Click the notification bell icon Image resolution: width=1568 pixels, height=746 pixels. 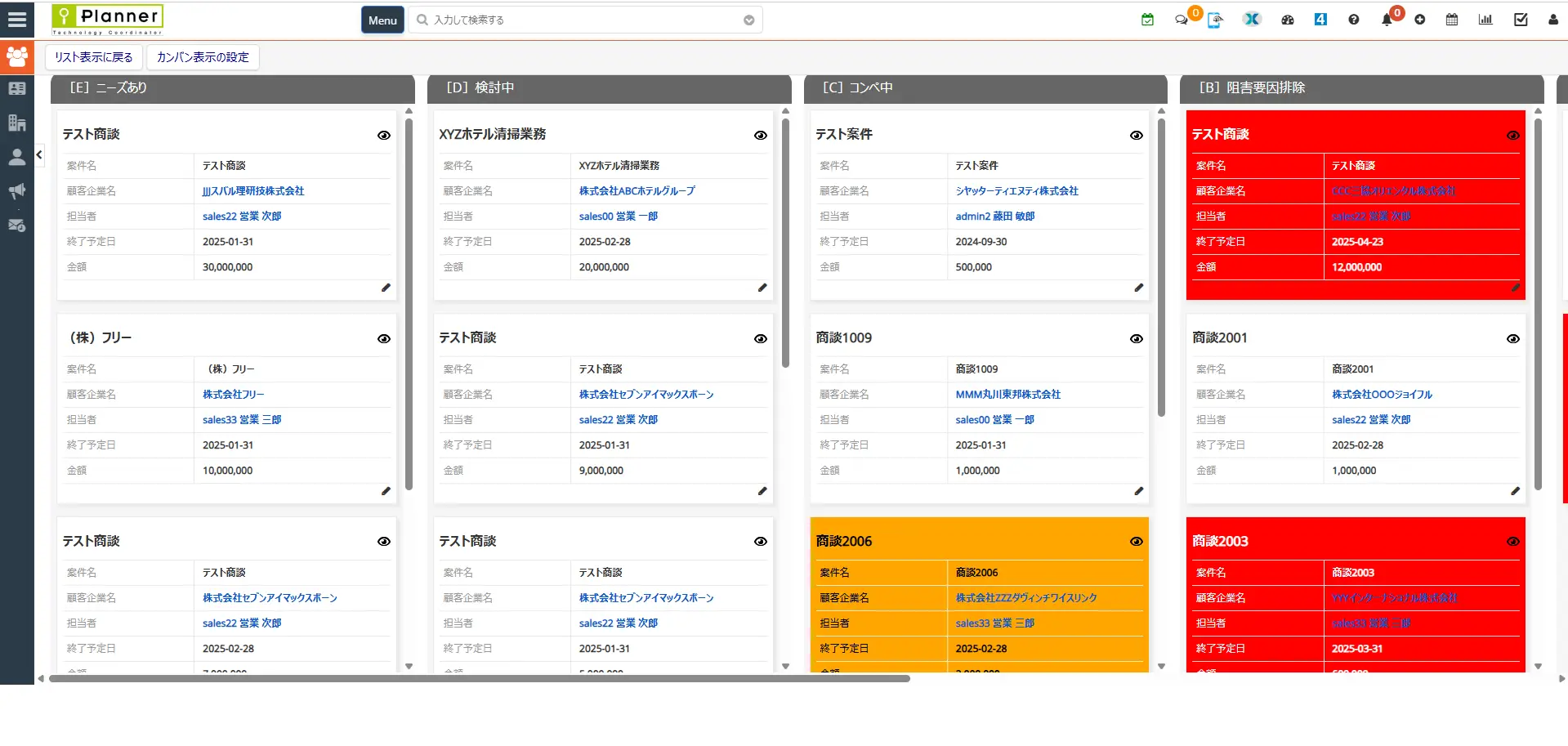coord(1387,20)
